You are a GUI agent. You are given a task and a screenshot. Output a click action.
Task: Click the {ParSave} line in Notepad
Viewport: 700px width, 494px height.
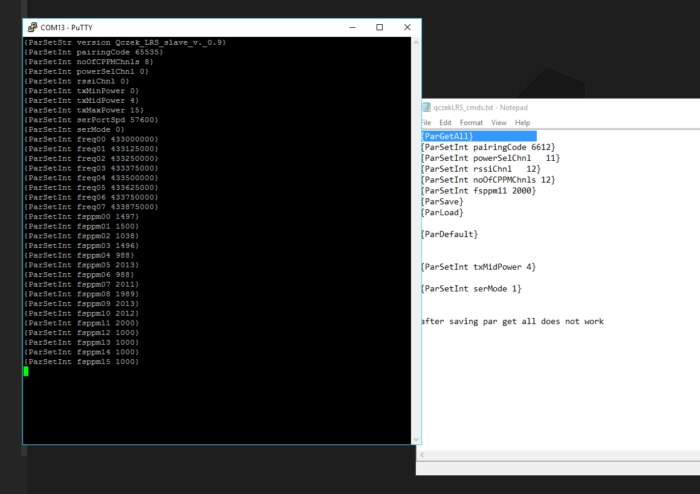[442, 201]
